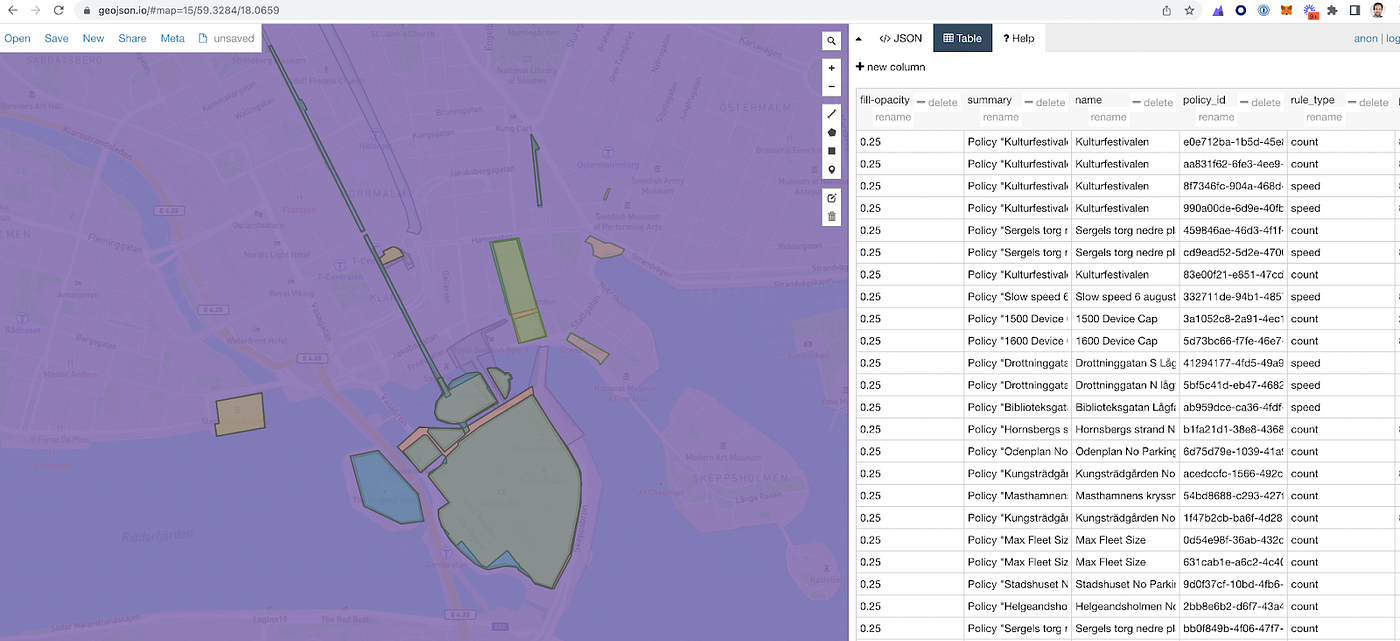Image resolution: width=1400 pixels, height=641 pixels.
Task: Click the delete layers trash icon
Action: 831,216
